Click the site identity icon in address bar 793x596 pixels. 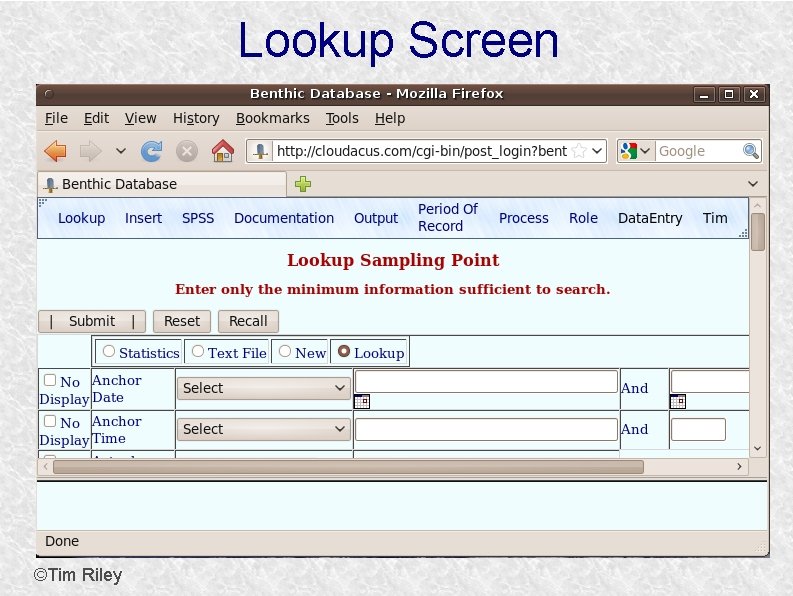260,151
